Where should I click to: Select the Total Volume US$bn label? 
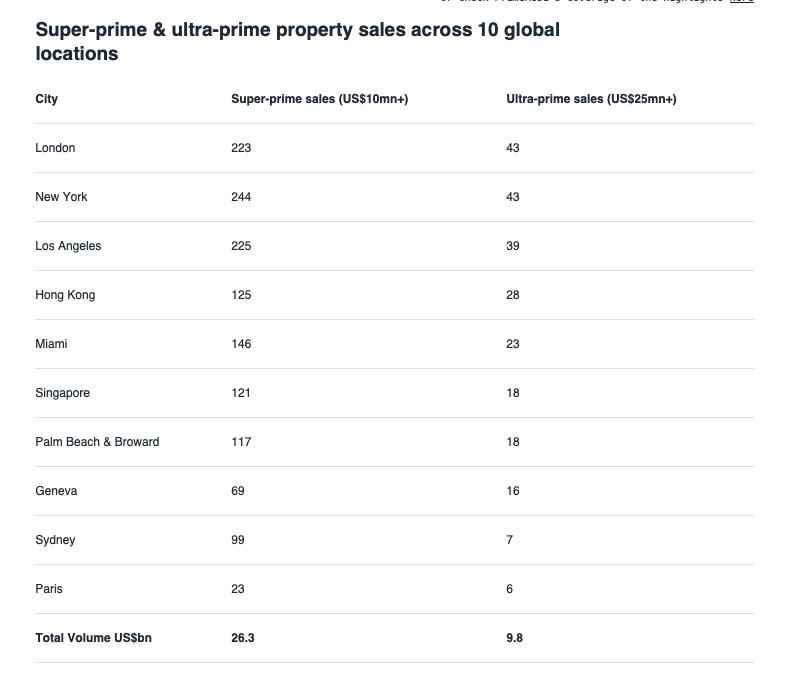[94, 638]
